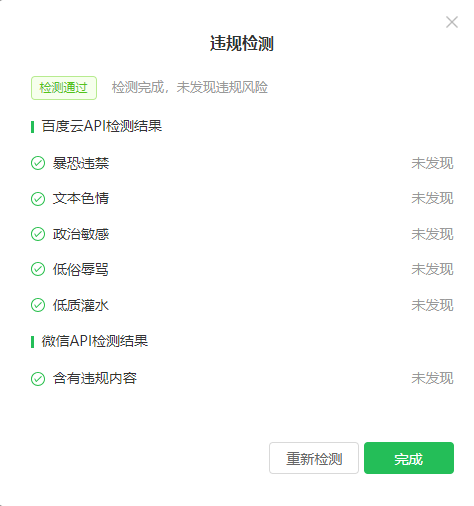Click the 未发现 result for 暴恐违禁
Image resolution: width=474 pixels, height=506 pixels.
pos(432,163)
